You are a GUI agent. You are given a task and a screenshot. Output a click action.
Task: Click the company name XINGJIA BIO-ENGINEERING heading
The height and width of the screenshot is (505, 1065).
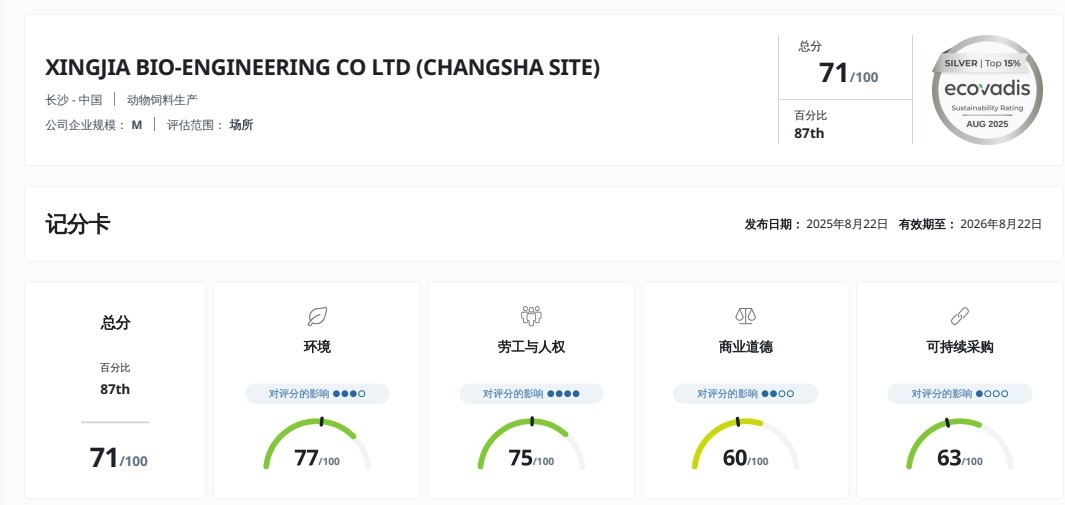point(323,68)
